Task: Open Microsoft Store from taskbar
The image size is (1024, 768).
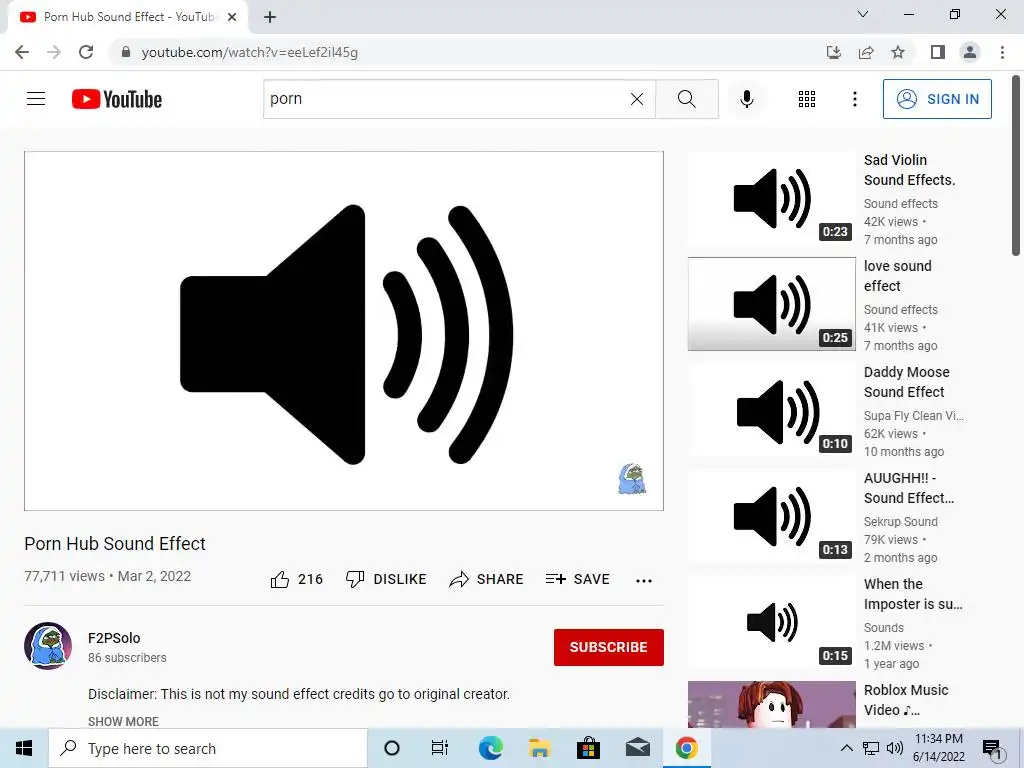Action: pos(588,748)
